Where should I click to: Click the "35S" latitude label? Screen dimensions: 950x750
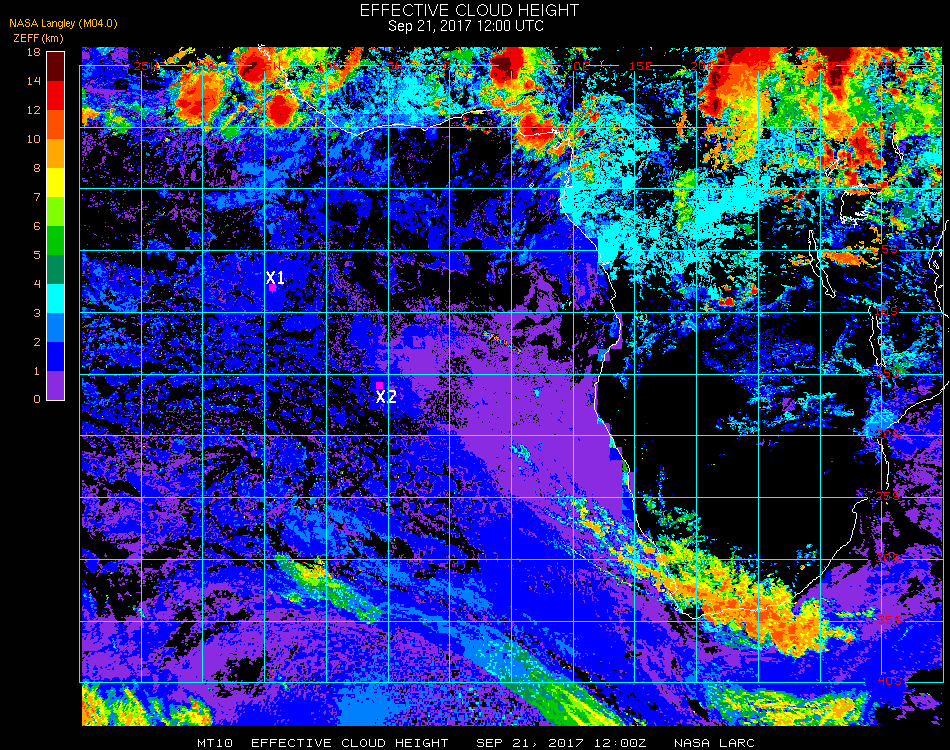click(889, 620)
